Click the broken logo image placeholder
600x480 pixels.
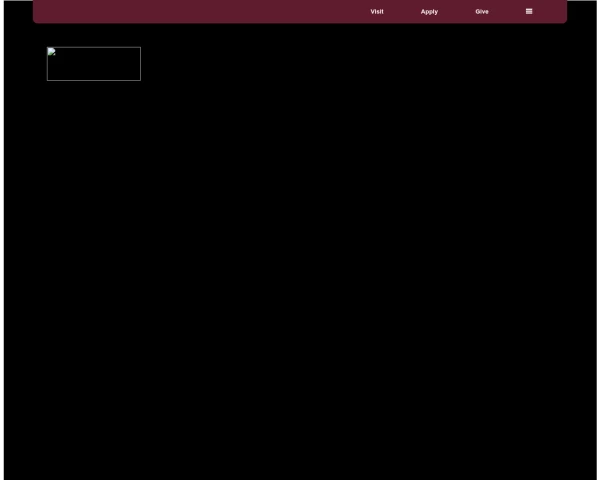tap(94, 64)
